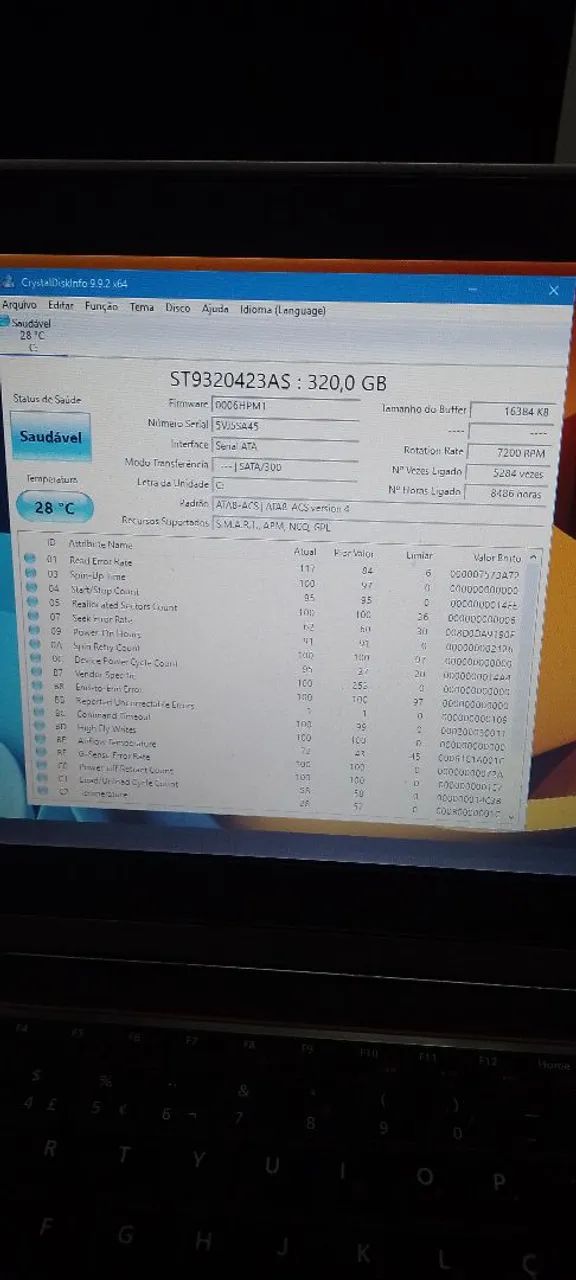This screenshot has height=1280, width=576.
Task: Open the Ajuda menu
Action: click(215, 309)
